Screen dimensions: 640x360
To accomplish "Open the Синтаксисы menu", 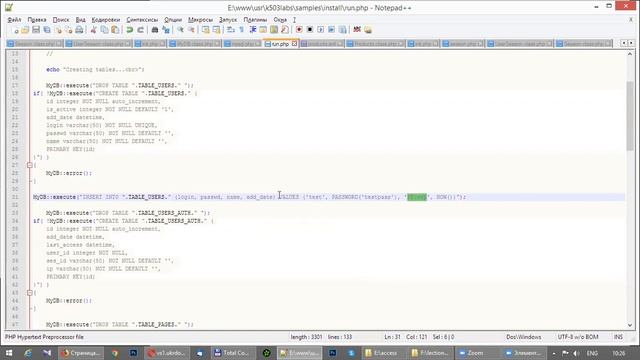I will 142,20.
